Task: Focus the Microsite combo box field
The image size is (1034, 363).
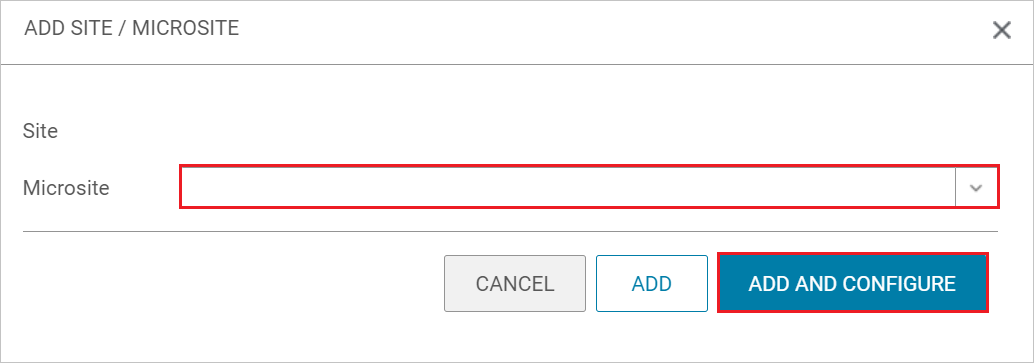Action: pos(568,187)
